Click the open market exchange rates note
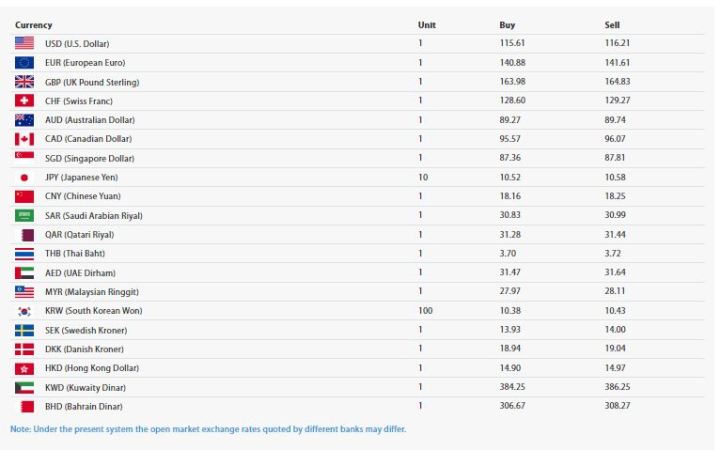The image size is (720, 450). (208, 430)
